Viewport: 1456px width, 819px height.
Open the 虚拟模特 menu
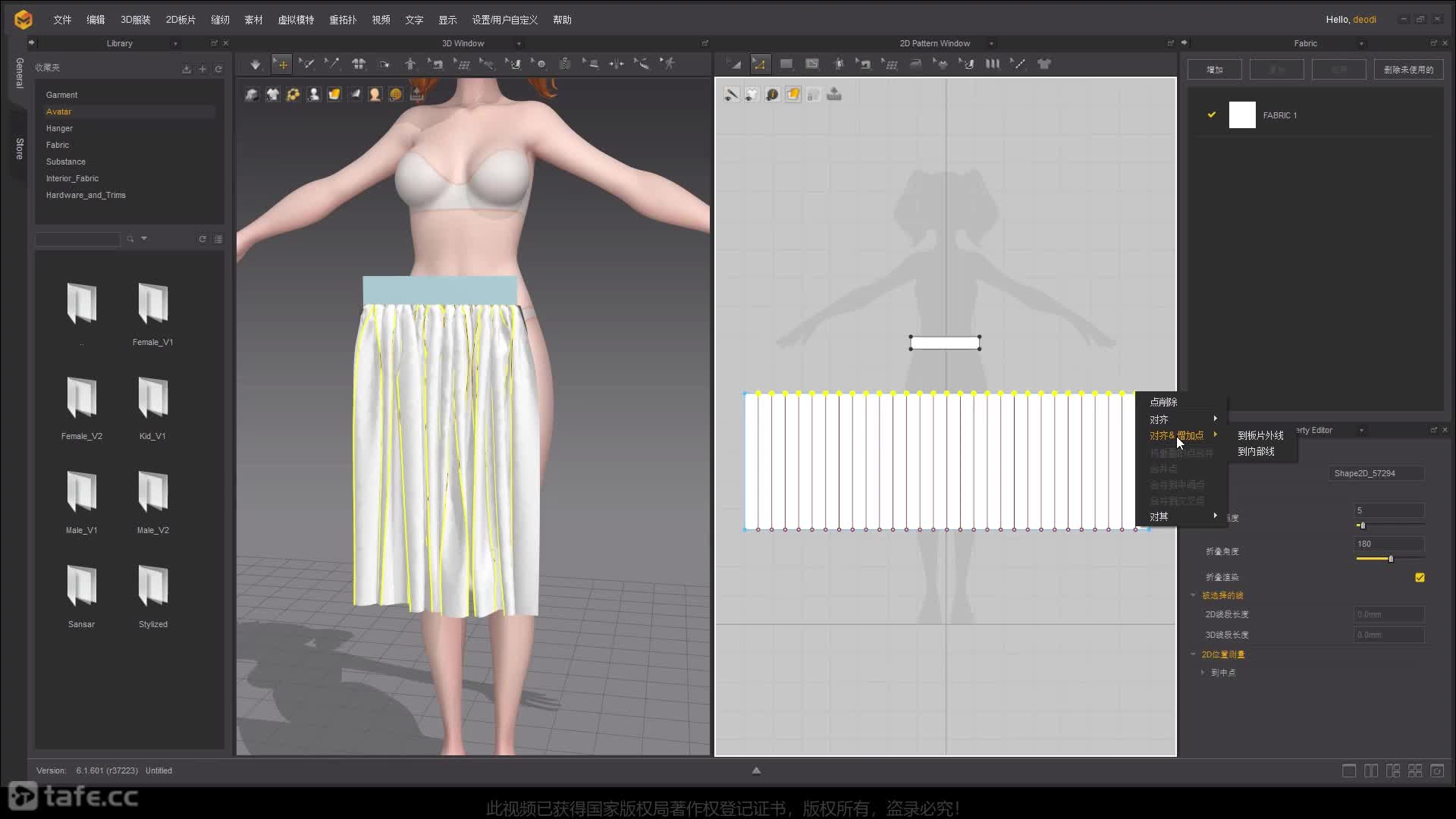tap(296, 20)
